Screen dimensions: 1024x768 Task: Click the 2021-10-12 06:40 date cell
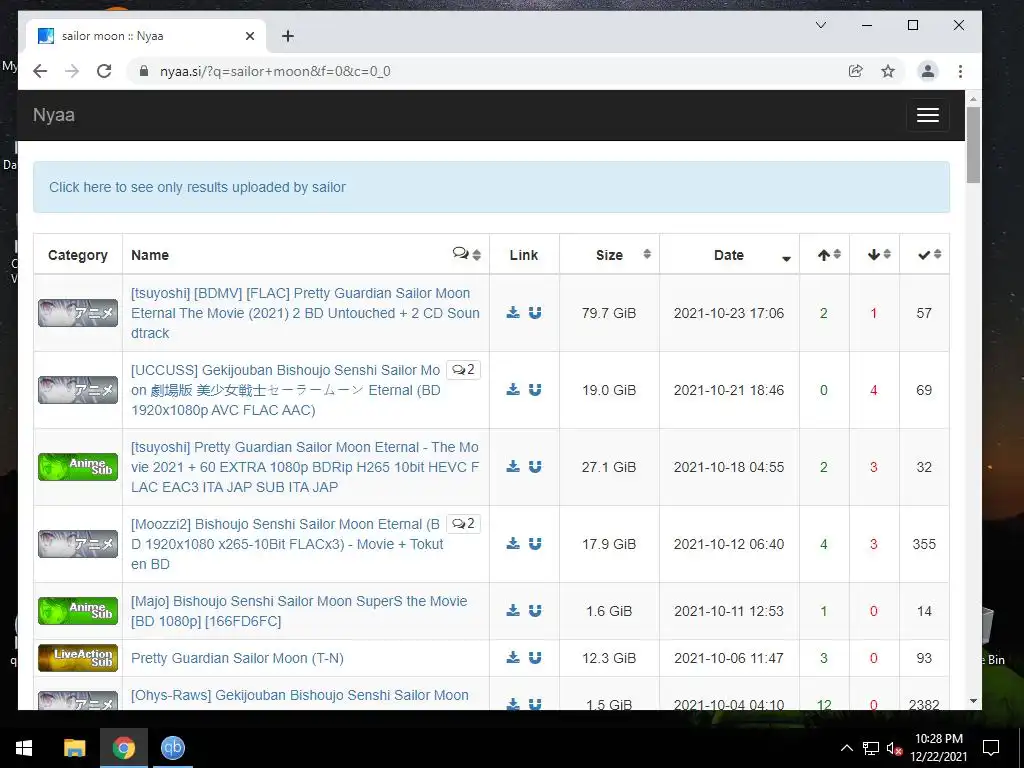coord(729,544)
